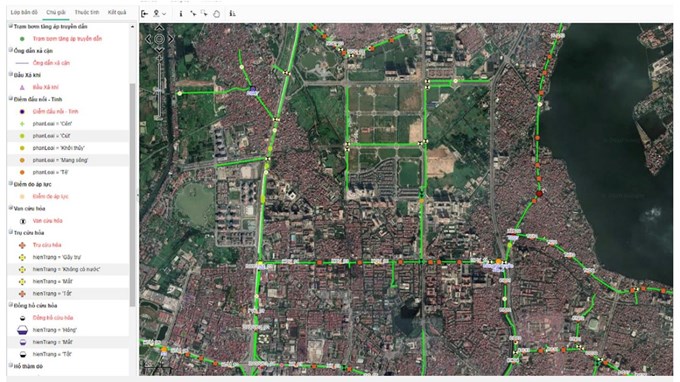Select the phanLoai = 'Mang sông' row
The image size is (680, 382).
click(x=68, y=160)
